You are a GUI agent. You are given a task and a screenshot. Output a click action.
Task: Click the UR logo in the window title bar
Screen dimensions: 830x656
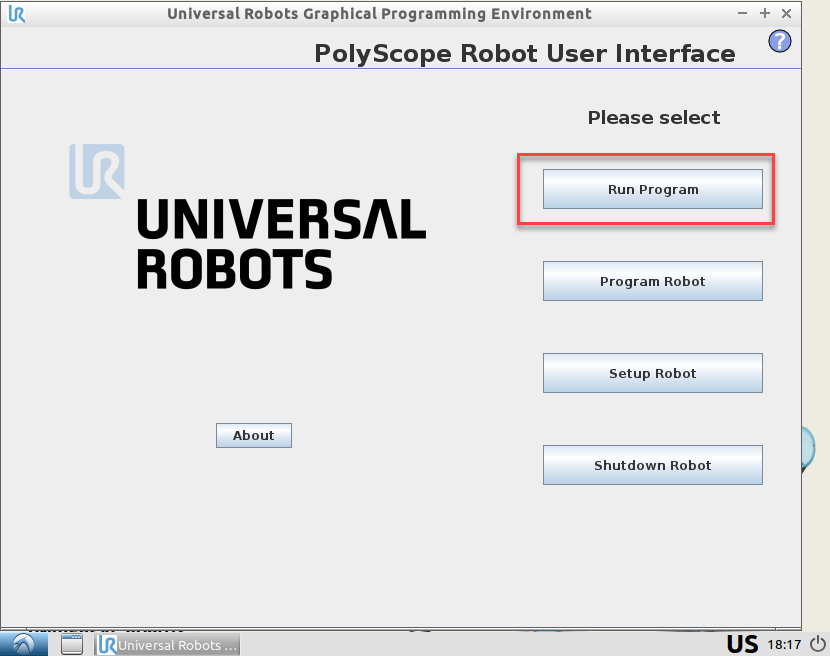point(16,14)
